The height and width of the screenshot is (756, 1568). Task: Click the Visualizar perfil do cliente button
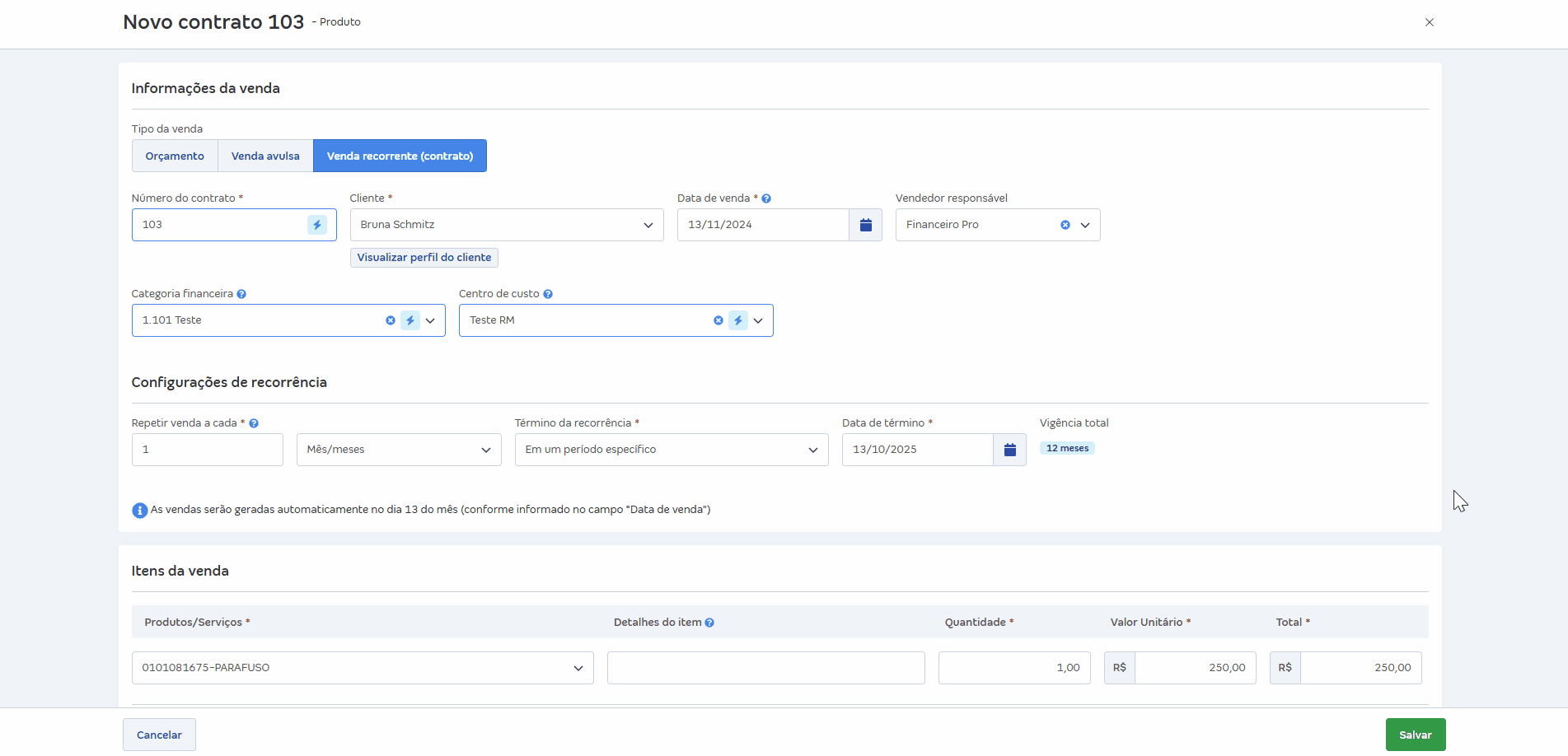coord(424,257)
